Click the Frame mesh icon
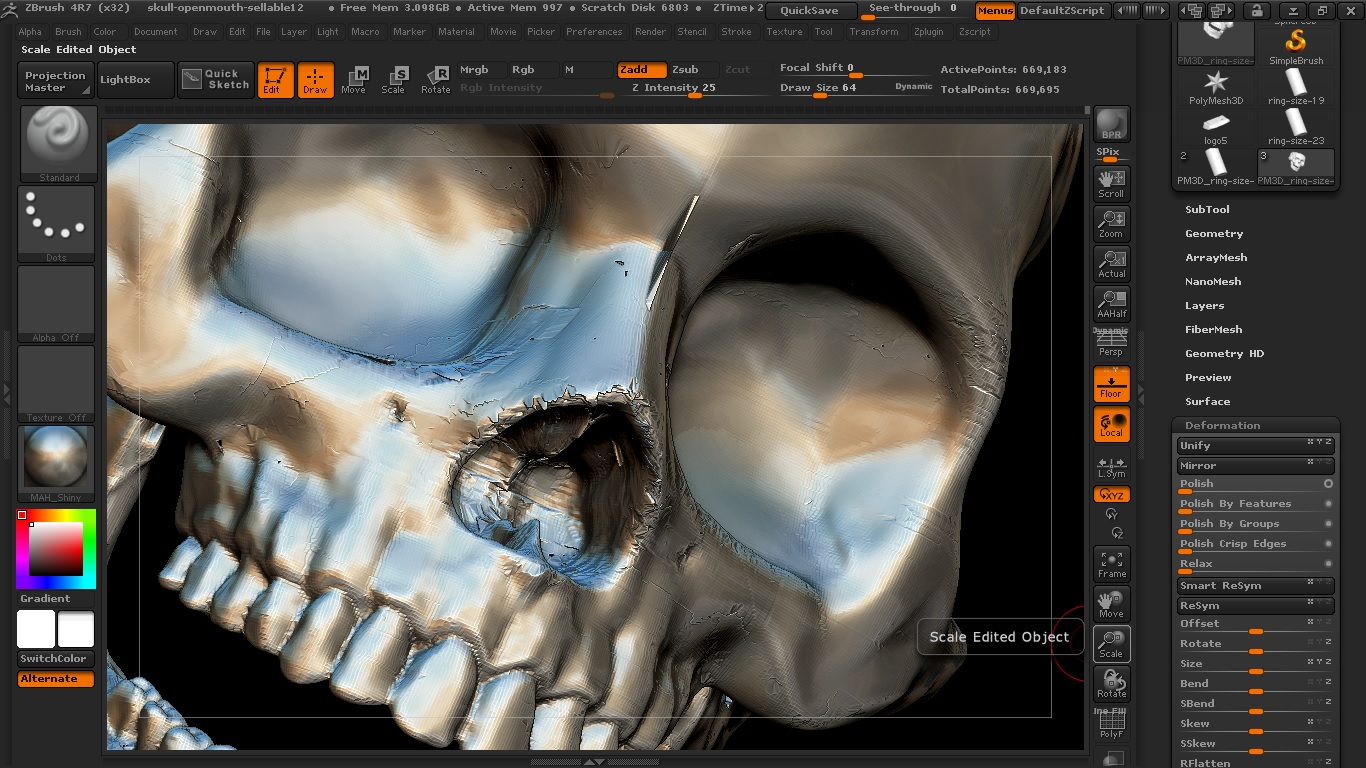The width and height of the screenshot is (1366, 768). (x=1111, y=563)
